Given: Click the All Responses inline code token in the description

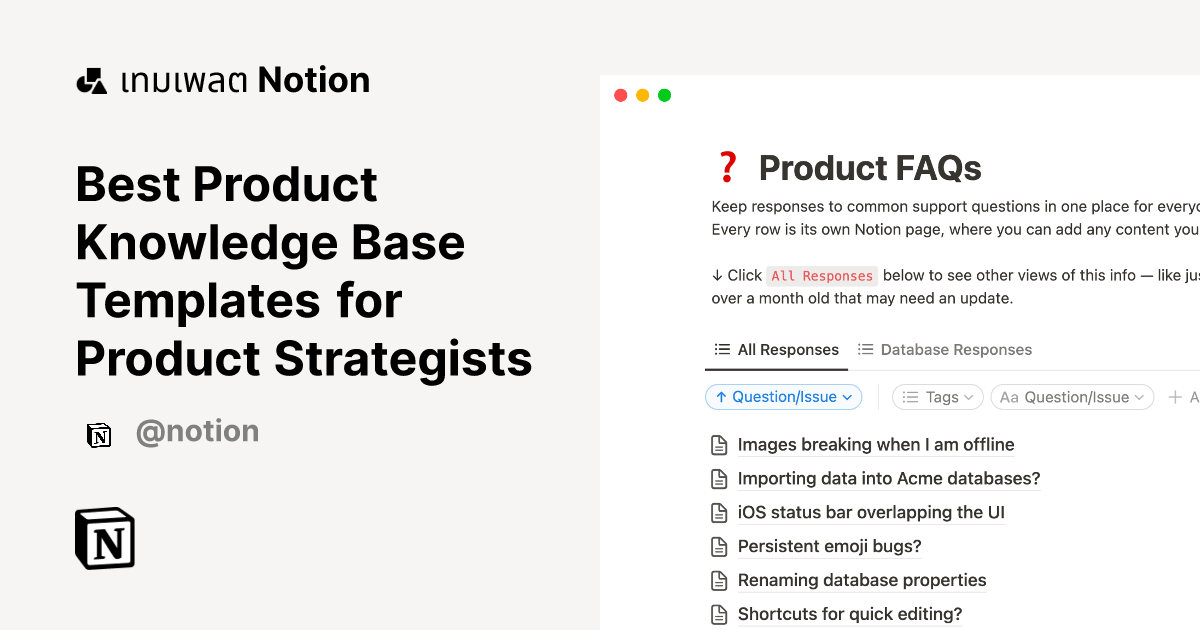Looking at the screenshot, I should coord(822,275).
